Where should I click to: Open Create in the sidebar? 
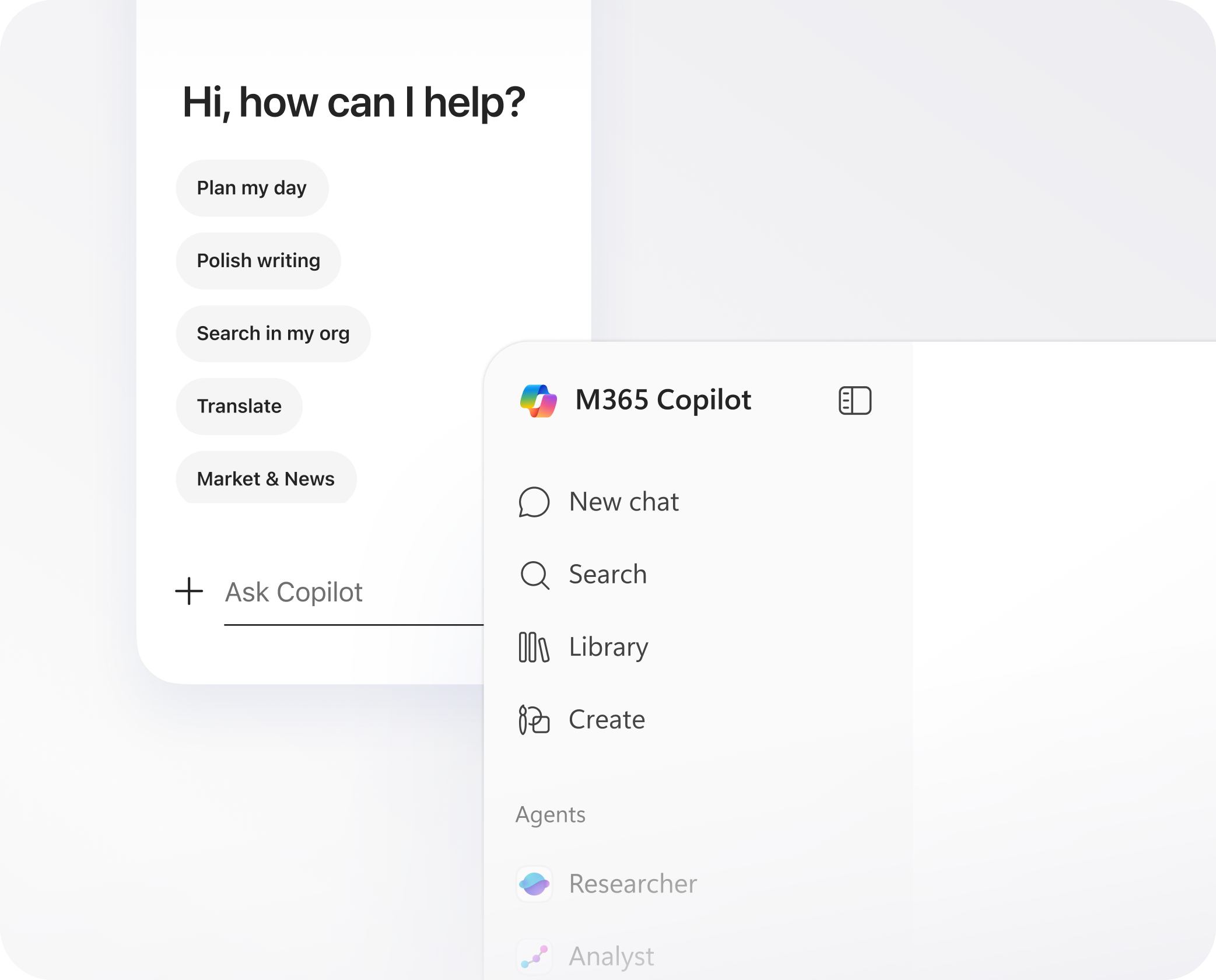607,720
